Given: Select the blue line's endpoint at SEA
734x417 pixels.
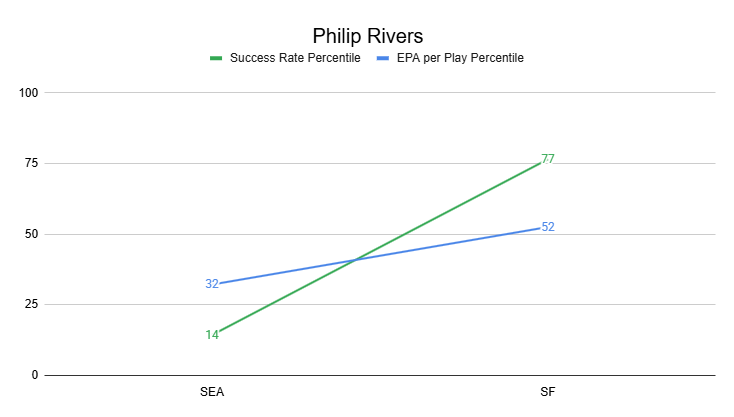Looking at the screenshot, I should (x=220, y=284).
